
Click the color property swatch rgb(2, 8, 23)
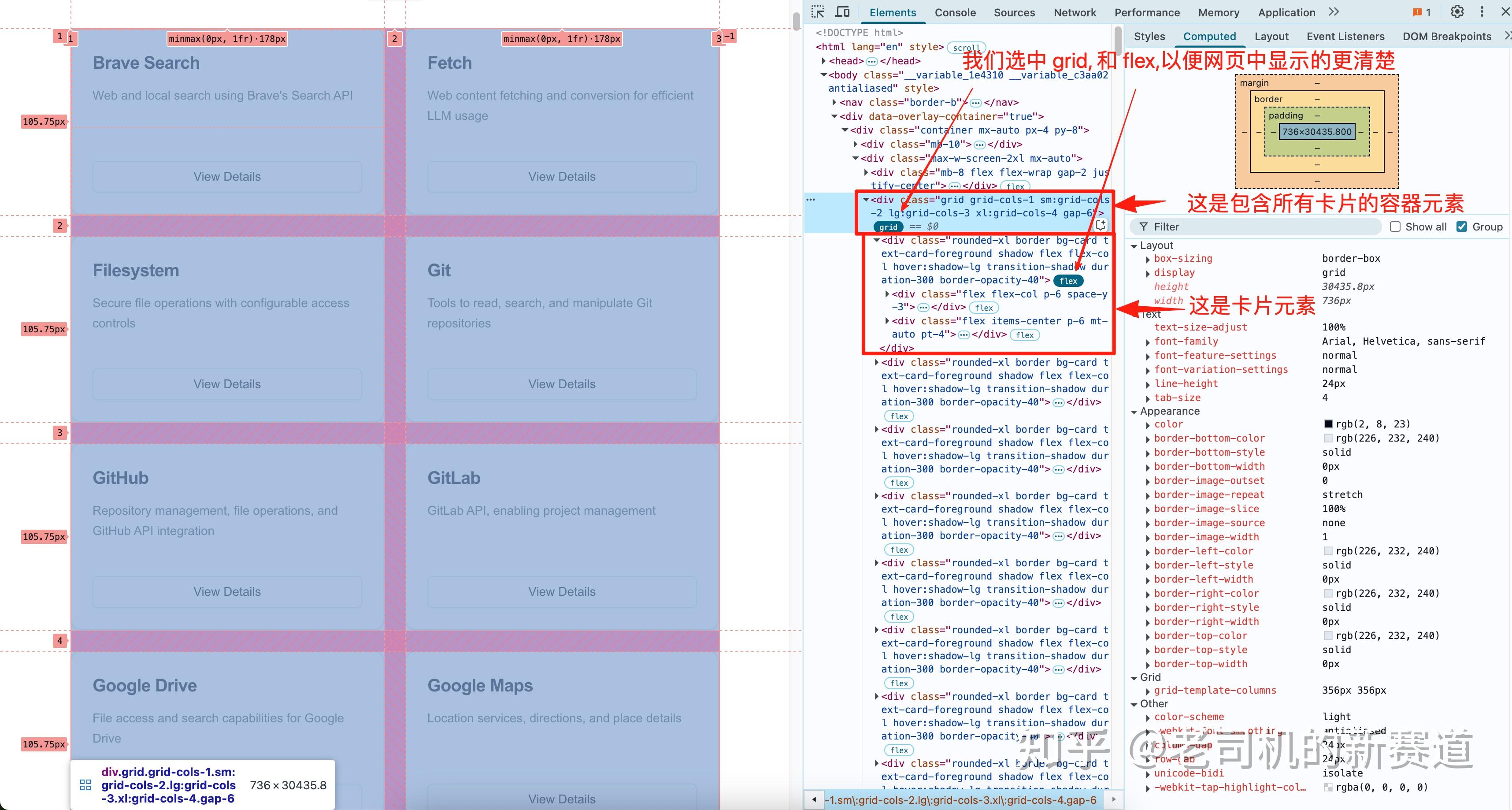(1328, 424)
